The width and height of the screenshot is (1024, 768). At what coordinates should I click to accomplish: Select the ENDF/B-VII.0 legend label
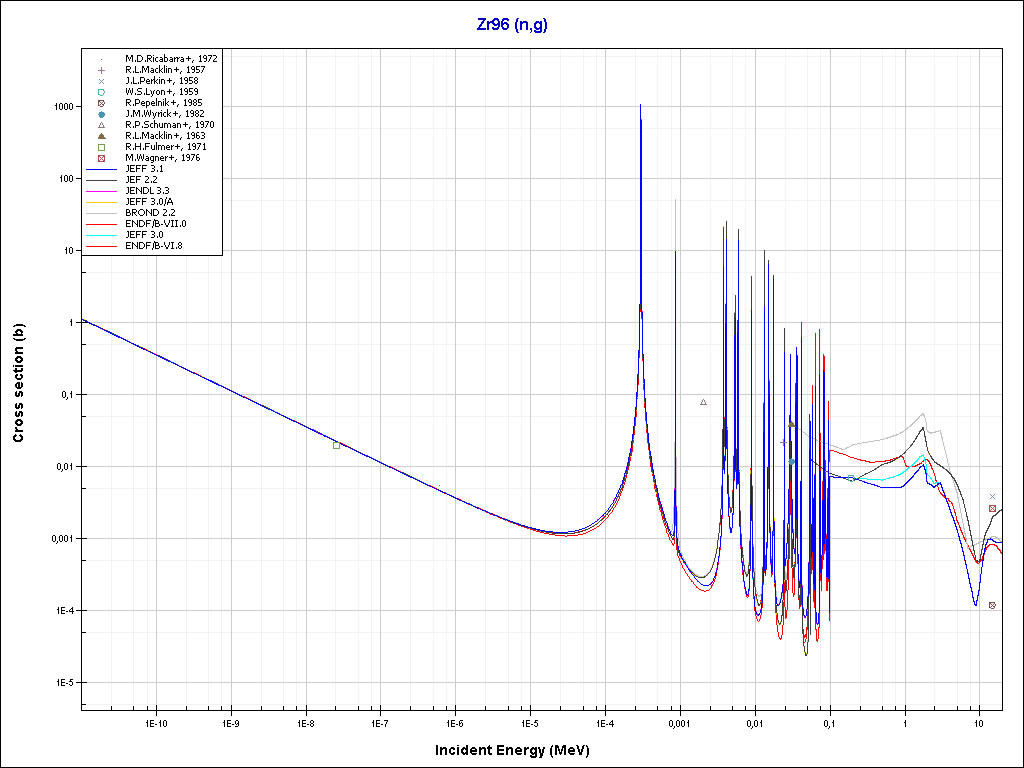click(155, 224)
